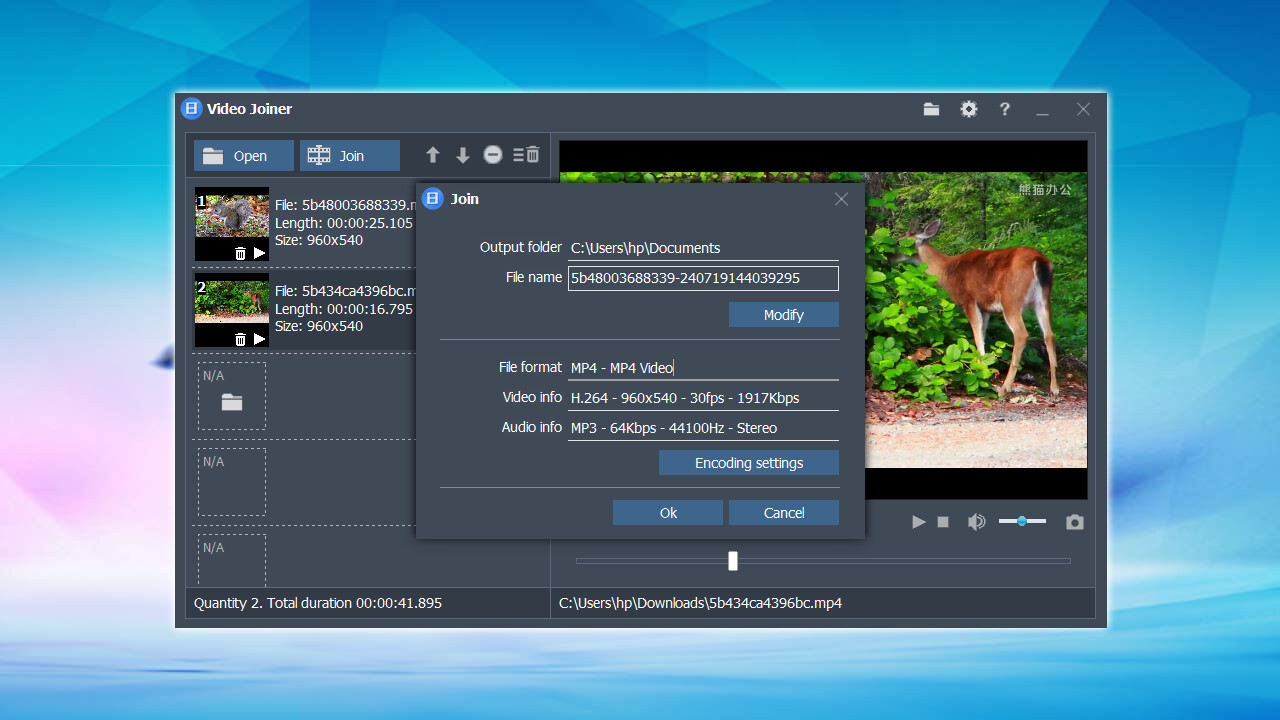This screenshot has width=1280, height=720.
Task: Cancel the Join dialog
Action: 783,513
